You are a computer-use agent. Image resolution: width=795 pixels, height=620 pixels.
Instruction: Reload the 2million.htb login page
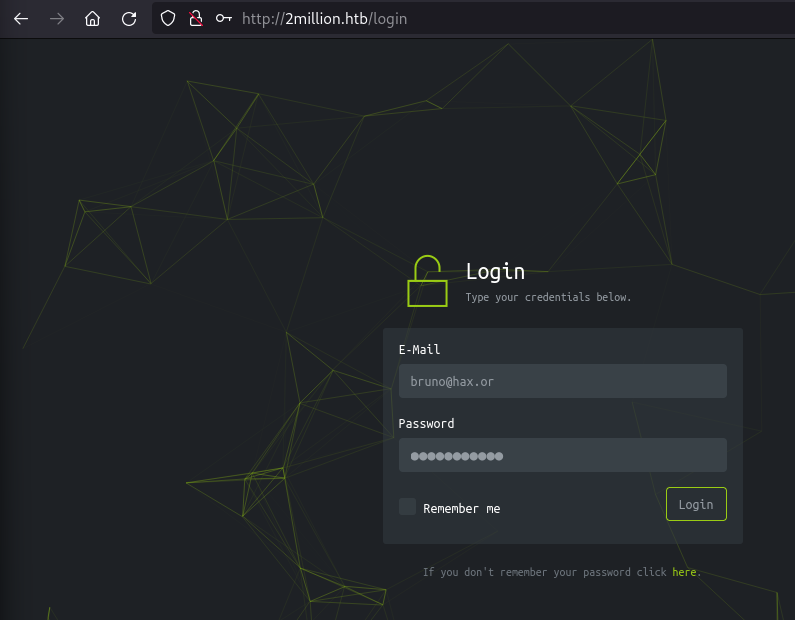pyautogui.click(x=128, y=18)
